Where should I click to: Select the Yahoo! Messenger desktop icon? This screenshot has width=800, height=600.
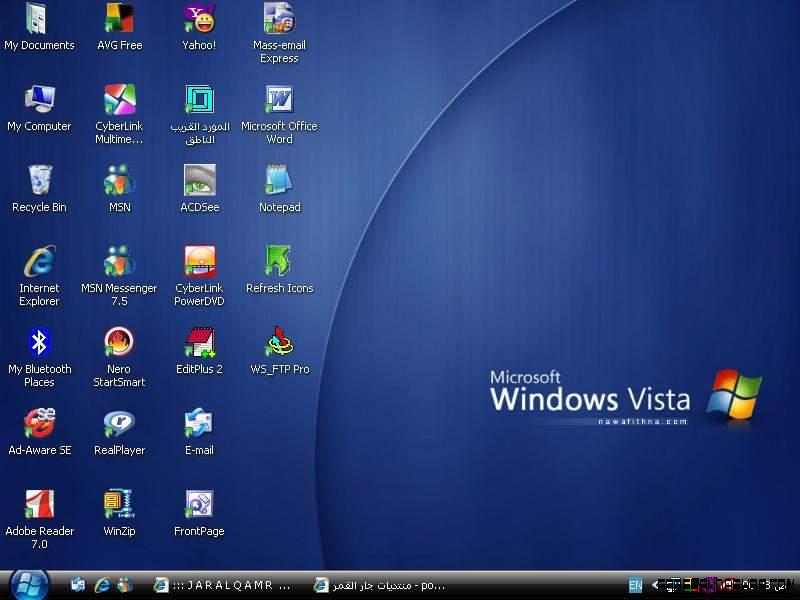point(199,19)
